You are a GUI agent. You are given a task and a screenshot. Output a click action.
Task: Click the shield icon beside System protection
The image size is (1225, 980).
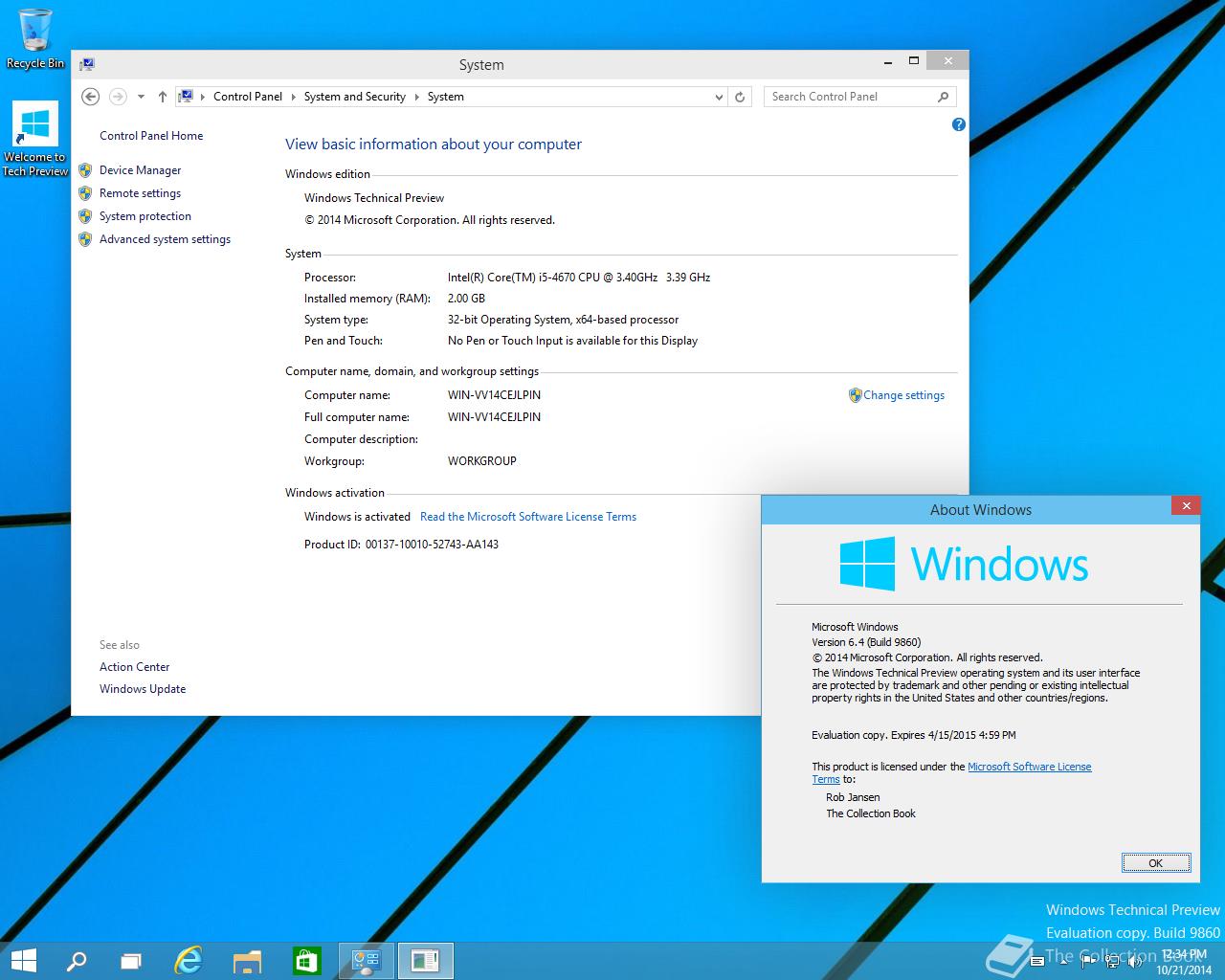pyautogui.click(x=85, y=216)
